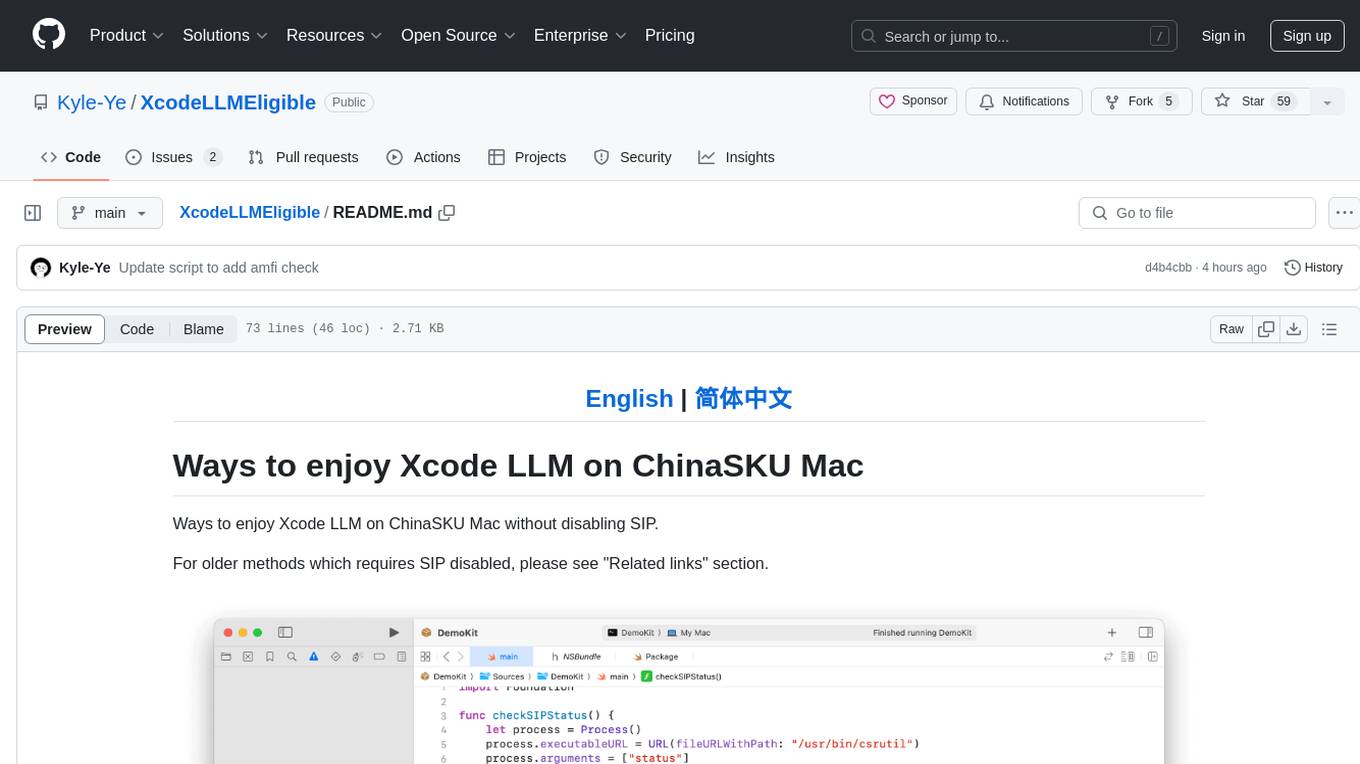This screenshot has height=764, width=1360.
Task: Switch to the Issues tab
Action: (x=173, y=157)
